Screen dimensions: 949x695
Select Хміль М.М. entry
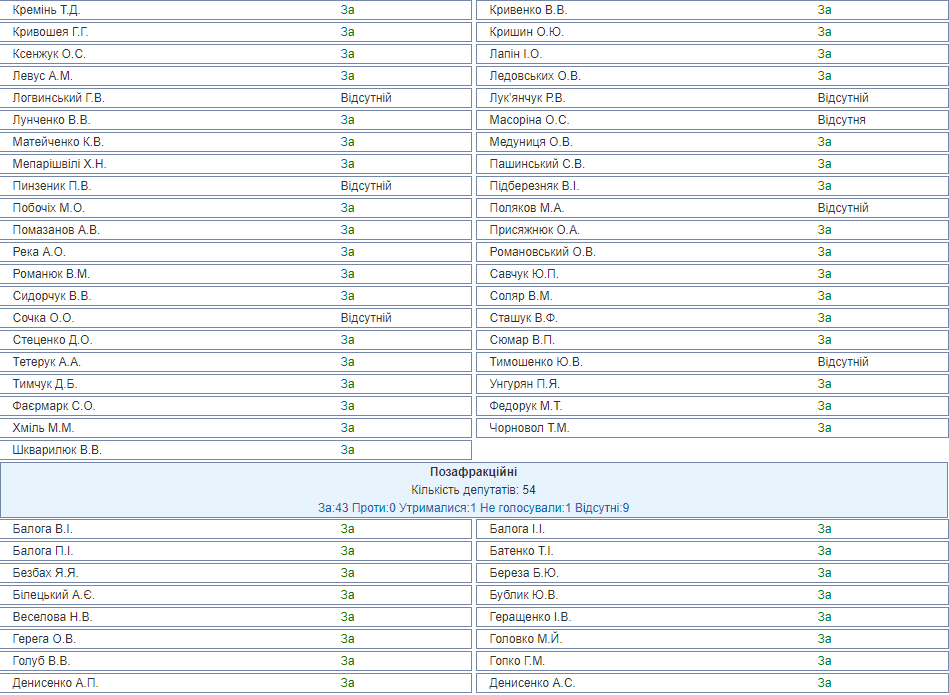tap(235, 428)
